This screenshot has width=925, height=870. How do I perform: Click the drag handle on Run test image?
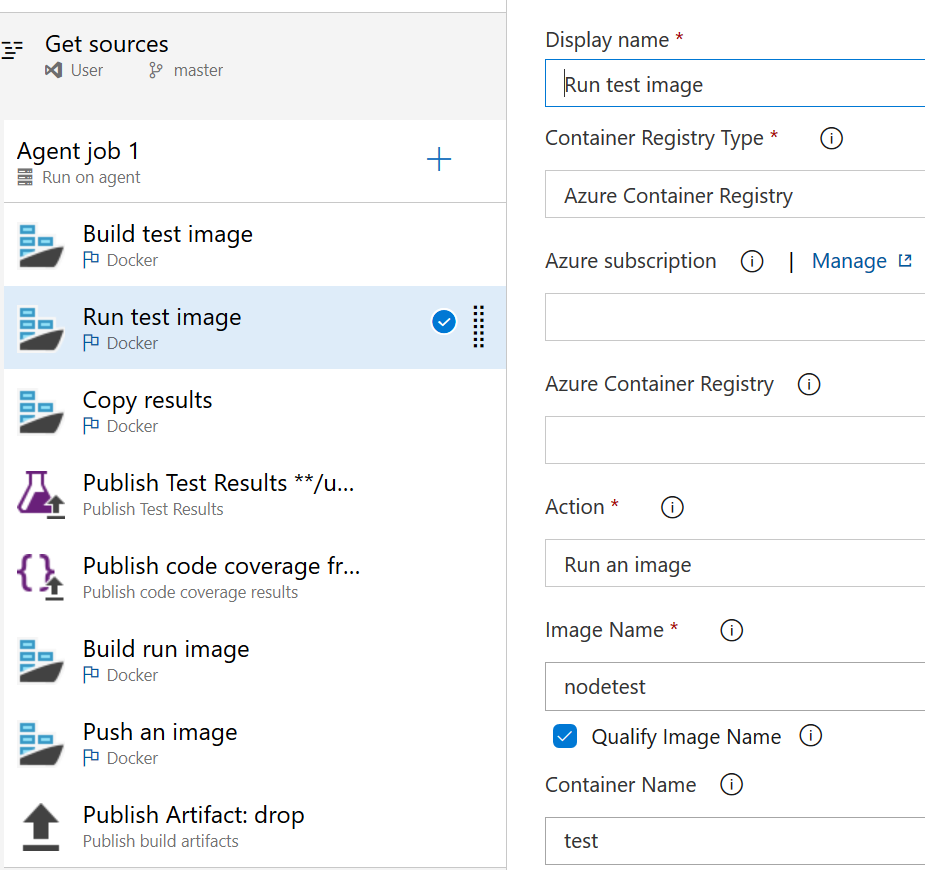479,327
